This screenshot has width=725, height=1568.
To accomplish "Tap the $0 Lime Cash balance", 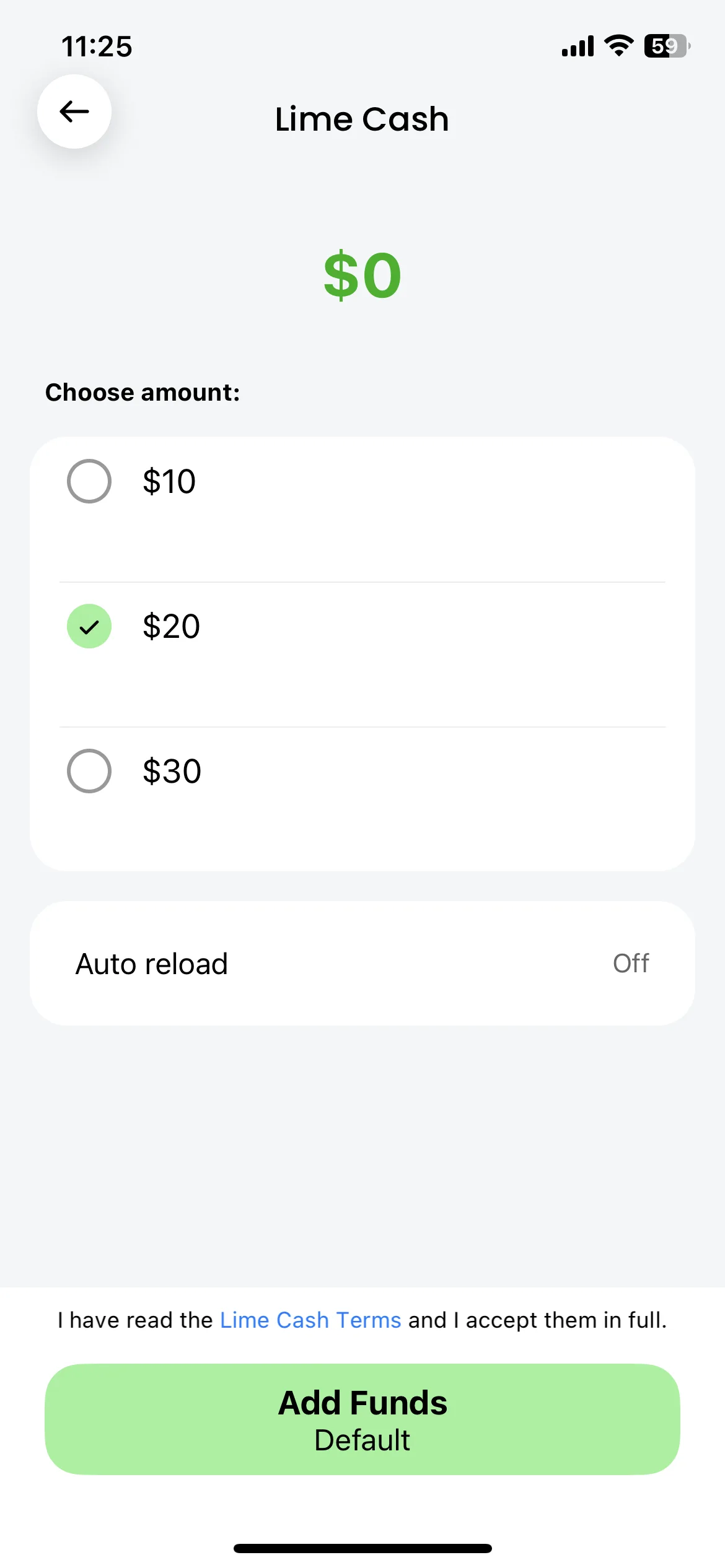I will 362,275.
